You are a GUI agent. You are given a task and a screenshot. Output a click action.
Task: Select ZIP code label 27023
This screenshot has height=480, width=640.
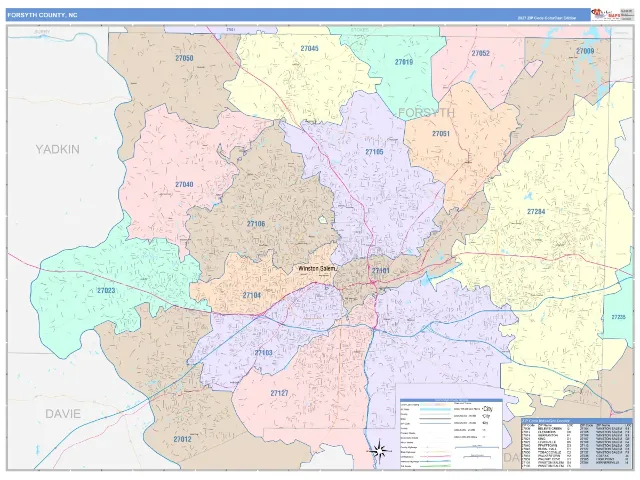click(106, 291)
